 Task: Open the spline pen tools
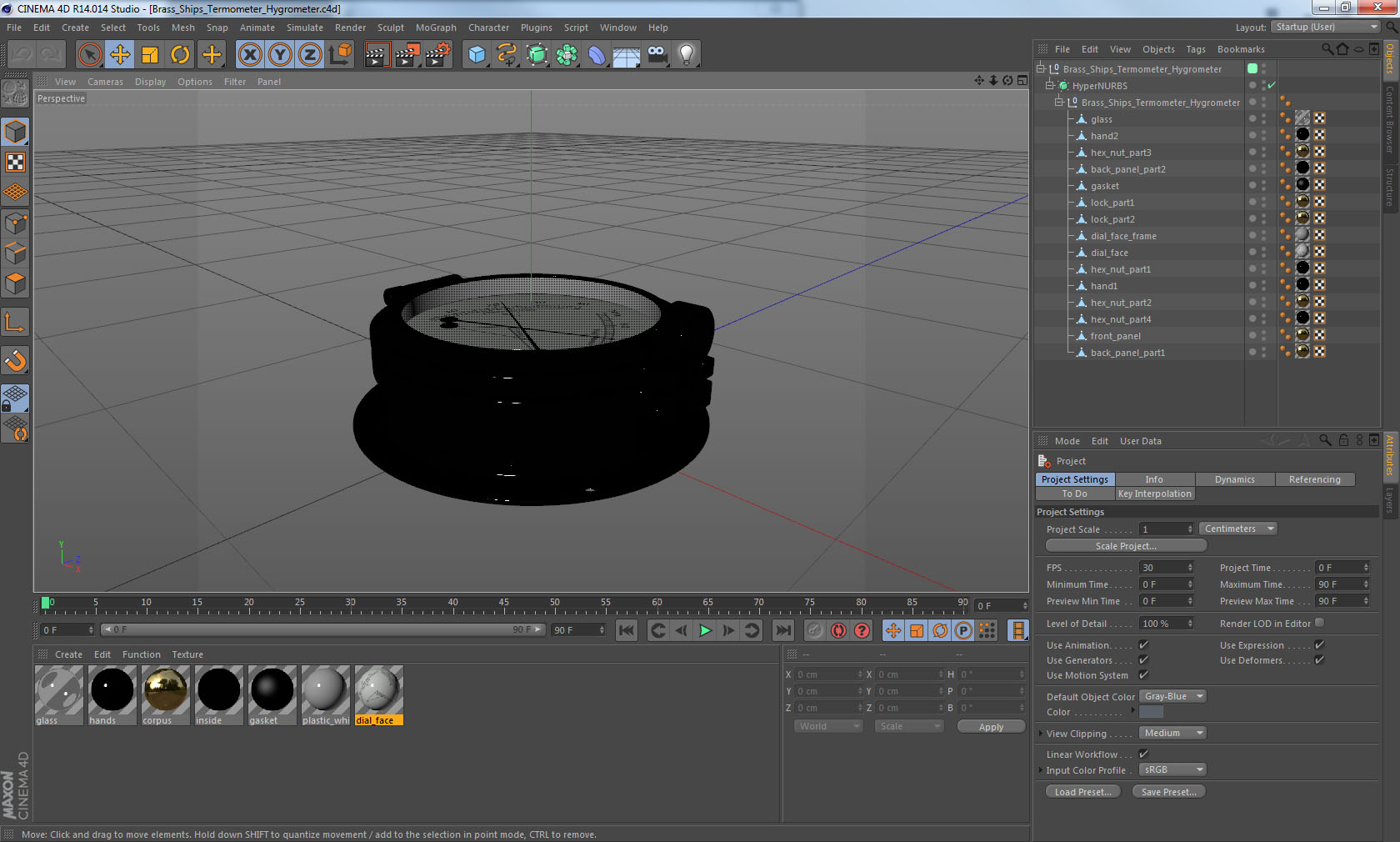pos(507,55)
